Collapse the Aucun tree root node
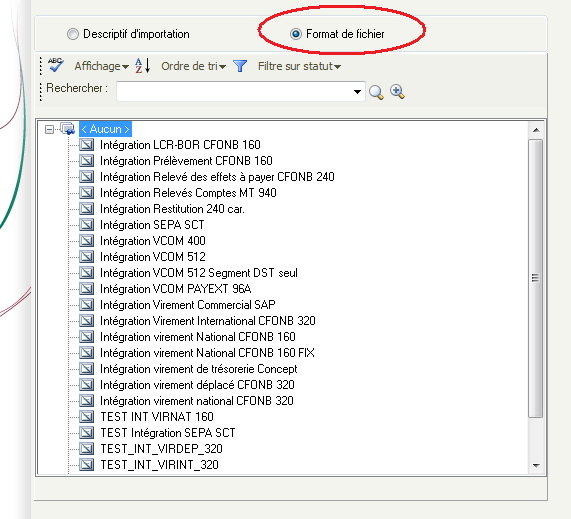The image size is (571, 519). click(49, 129)
